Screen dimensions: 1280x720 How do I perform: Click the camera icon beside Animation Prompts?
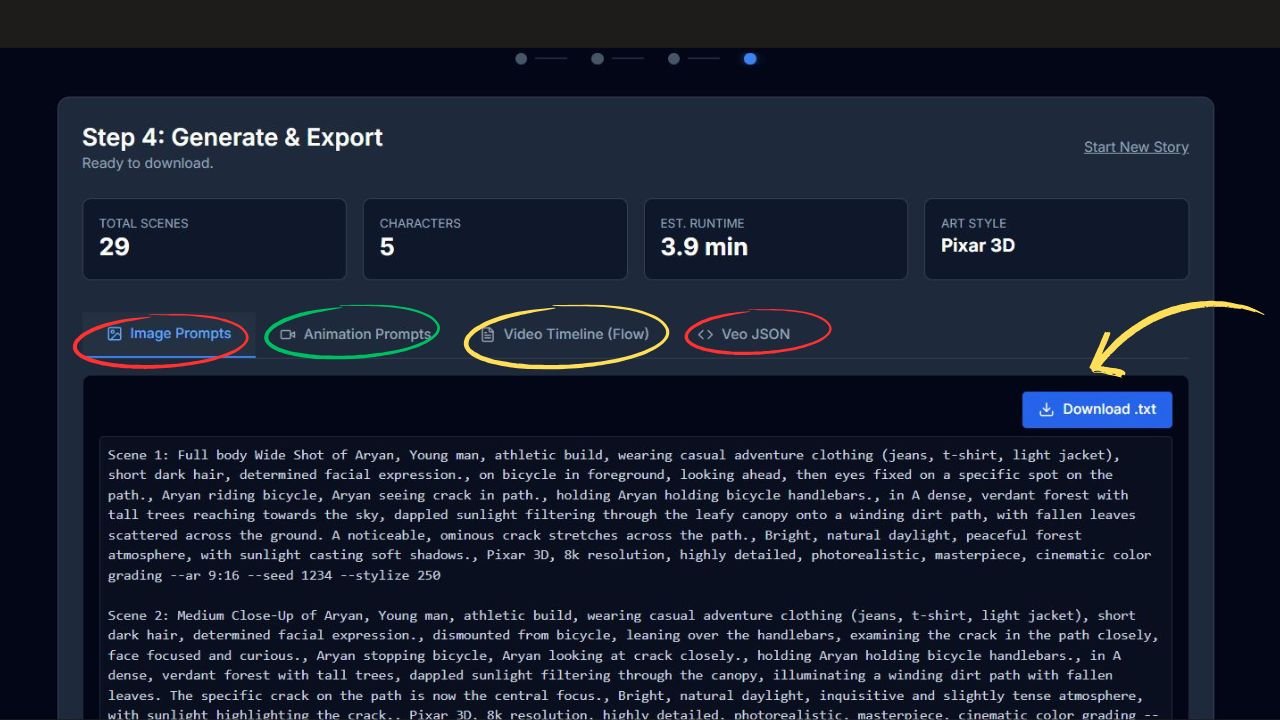coord(287,335)
